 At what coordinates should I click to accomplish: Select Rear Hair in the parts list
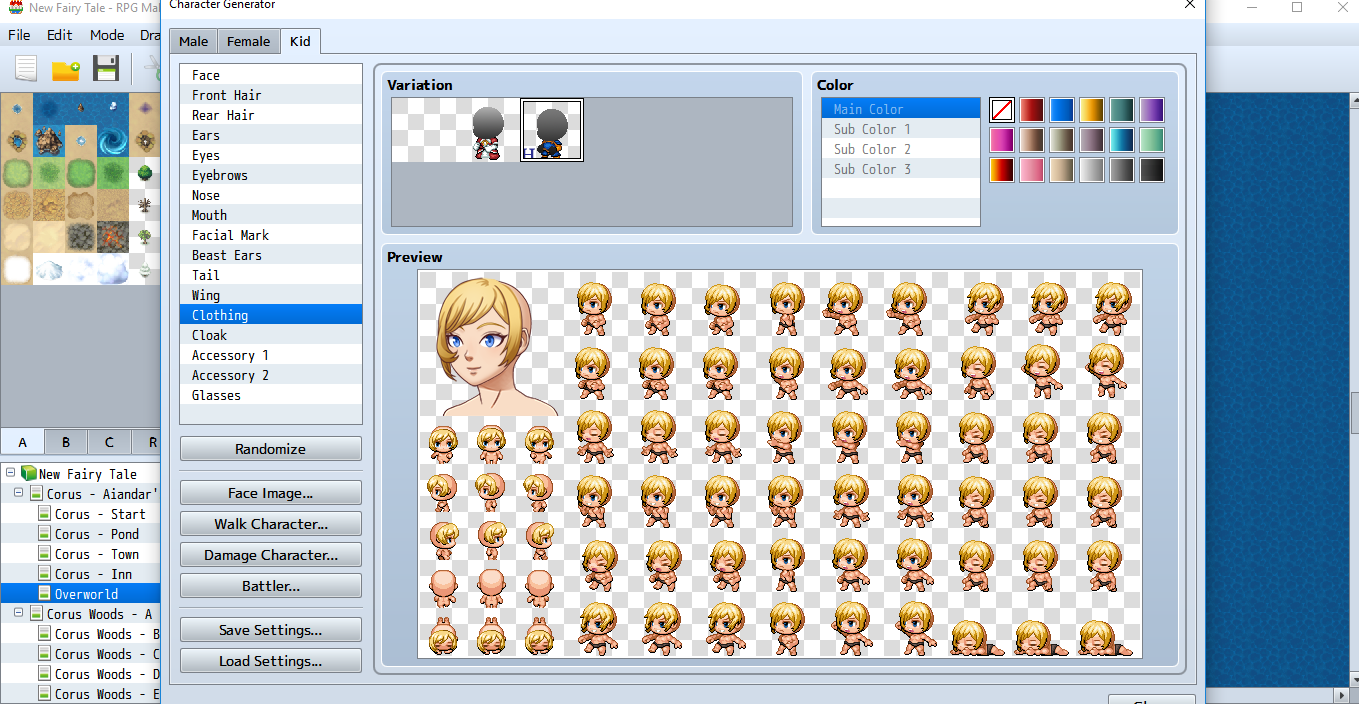click(x=271, y=115)
